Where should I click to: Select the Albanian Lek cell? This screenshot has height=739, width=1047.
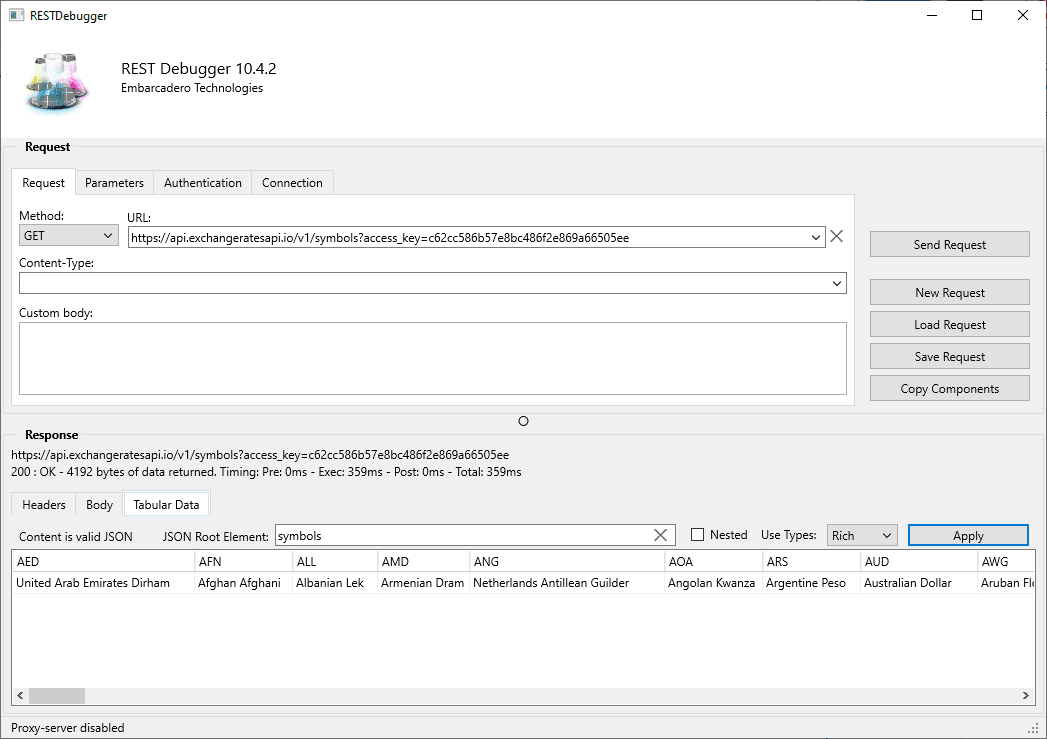point(335,583)
